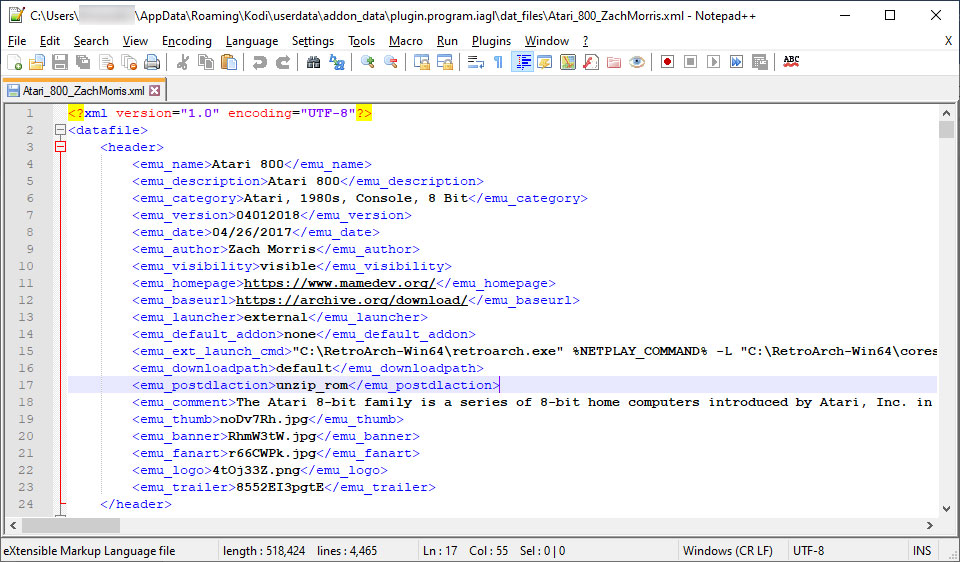Close all documents toolbar icon
The width and height of the screenshot is (960, 562).
point(129,62)
